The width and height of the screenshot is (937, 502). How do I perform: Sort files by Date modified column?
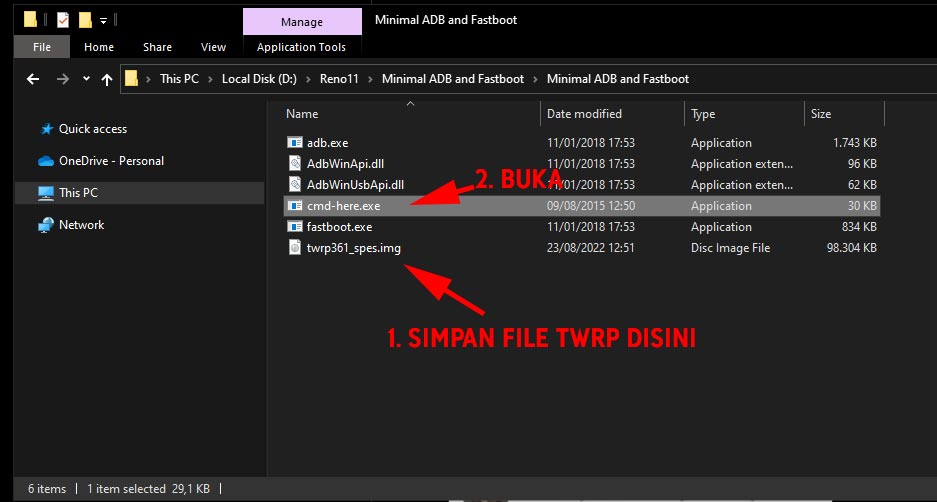click(584, 114)
